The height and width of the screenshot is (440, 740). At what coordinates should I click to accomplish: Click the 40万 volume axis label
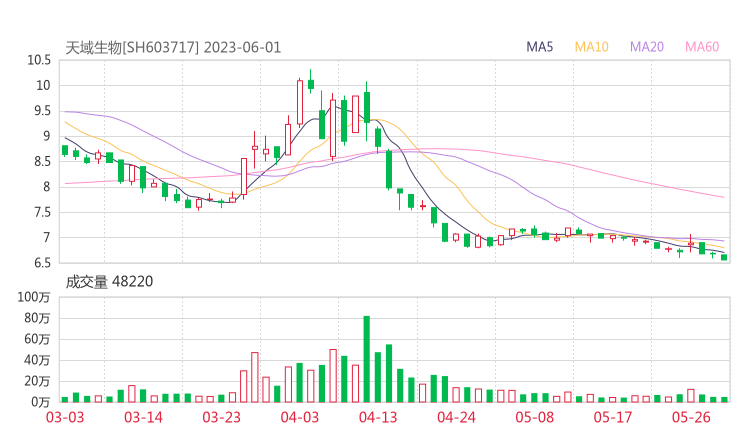pyautogui.click(x=37, y=360)
